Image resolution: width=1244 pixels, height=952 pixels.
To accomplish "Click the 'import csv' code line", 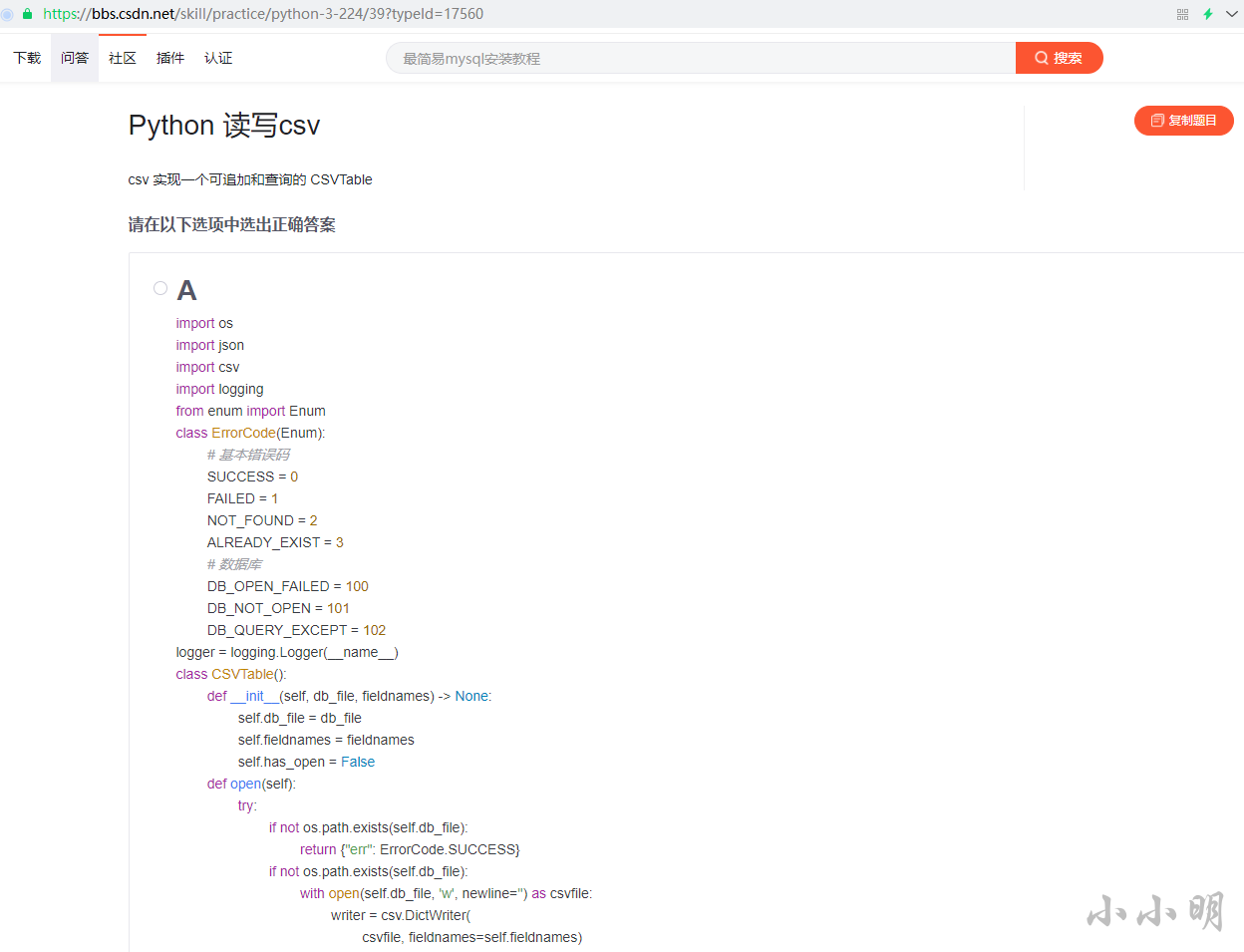I will click(207, 367).
